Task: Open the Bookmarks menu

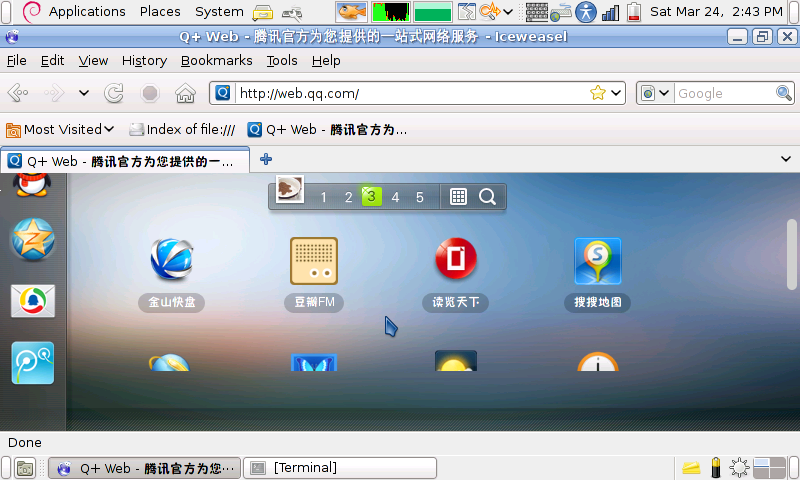Action: click(x=216, y=61)
